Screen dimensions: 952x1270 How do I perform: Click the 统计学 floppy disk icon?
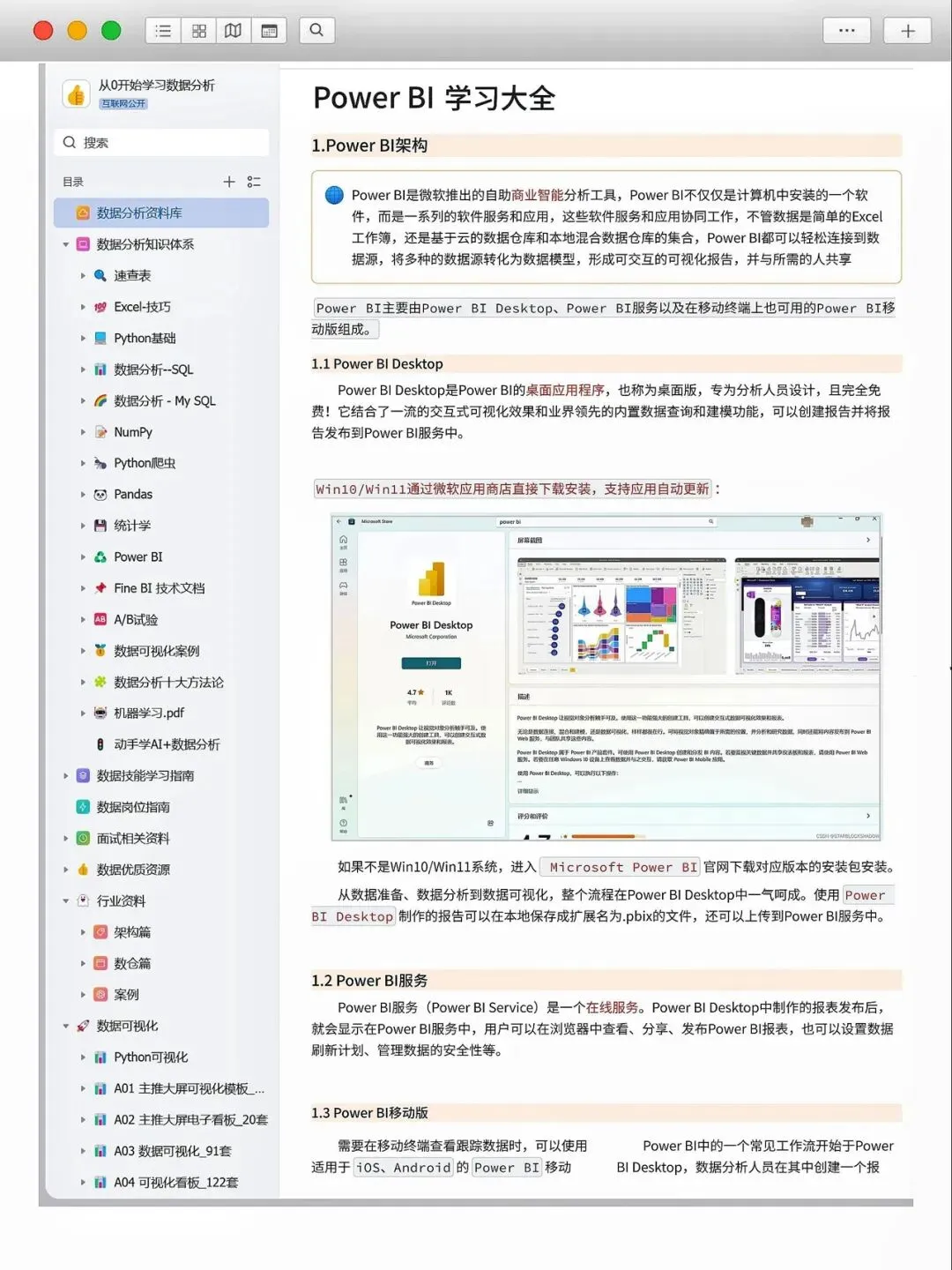tap(100, 526)
